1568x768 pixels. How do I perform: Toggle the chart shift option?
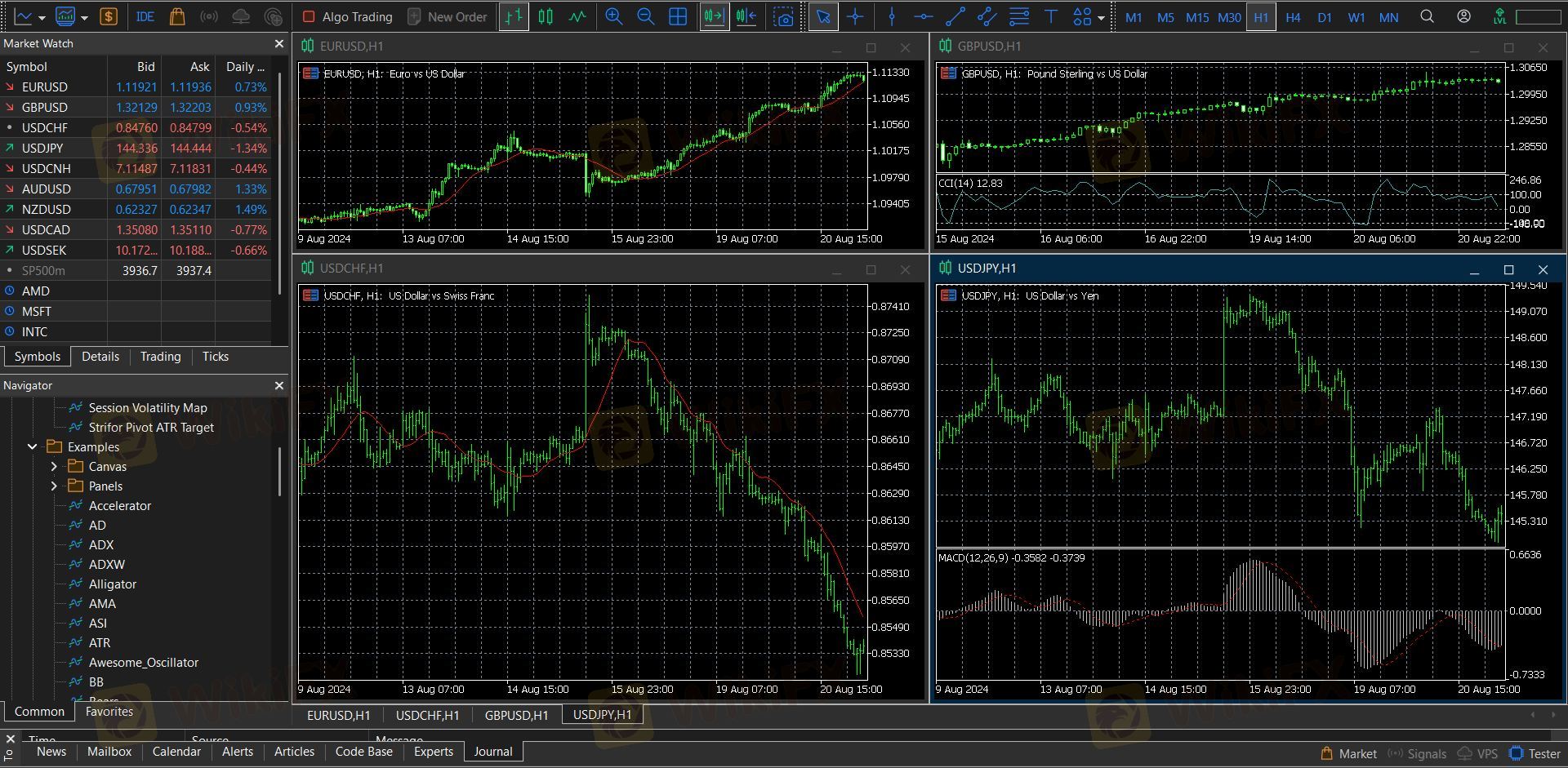point(746,16)
